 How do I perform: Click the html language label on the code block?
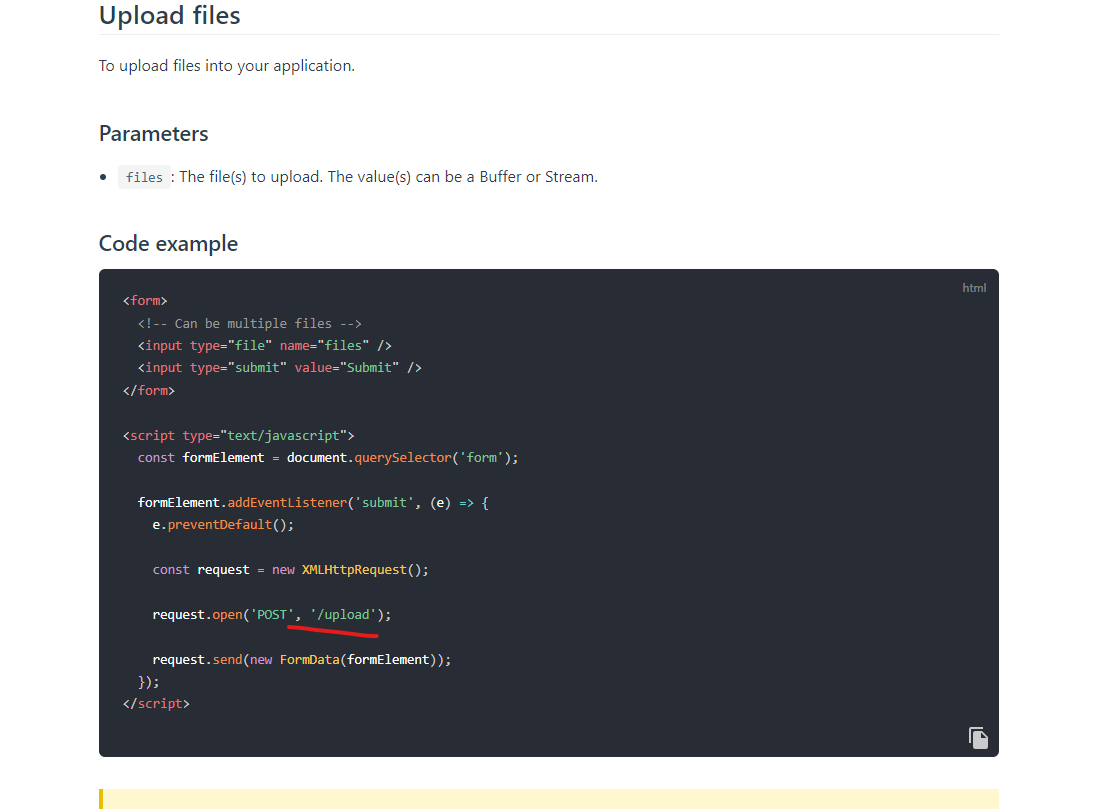[973, 287]
